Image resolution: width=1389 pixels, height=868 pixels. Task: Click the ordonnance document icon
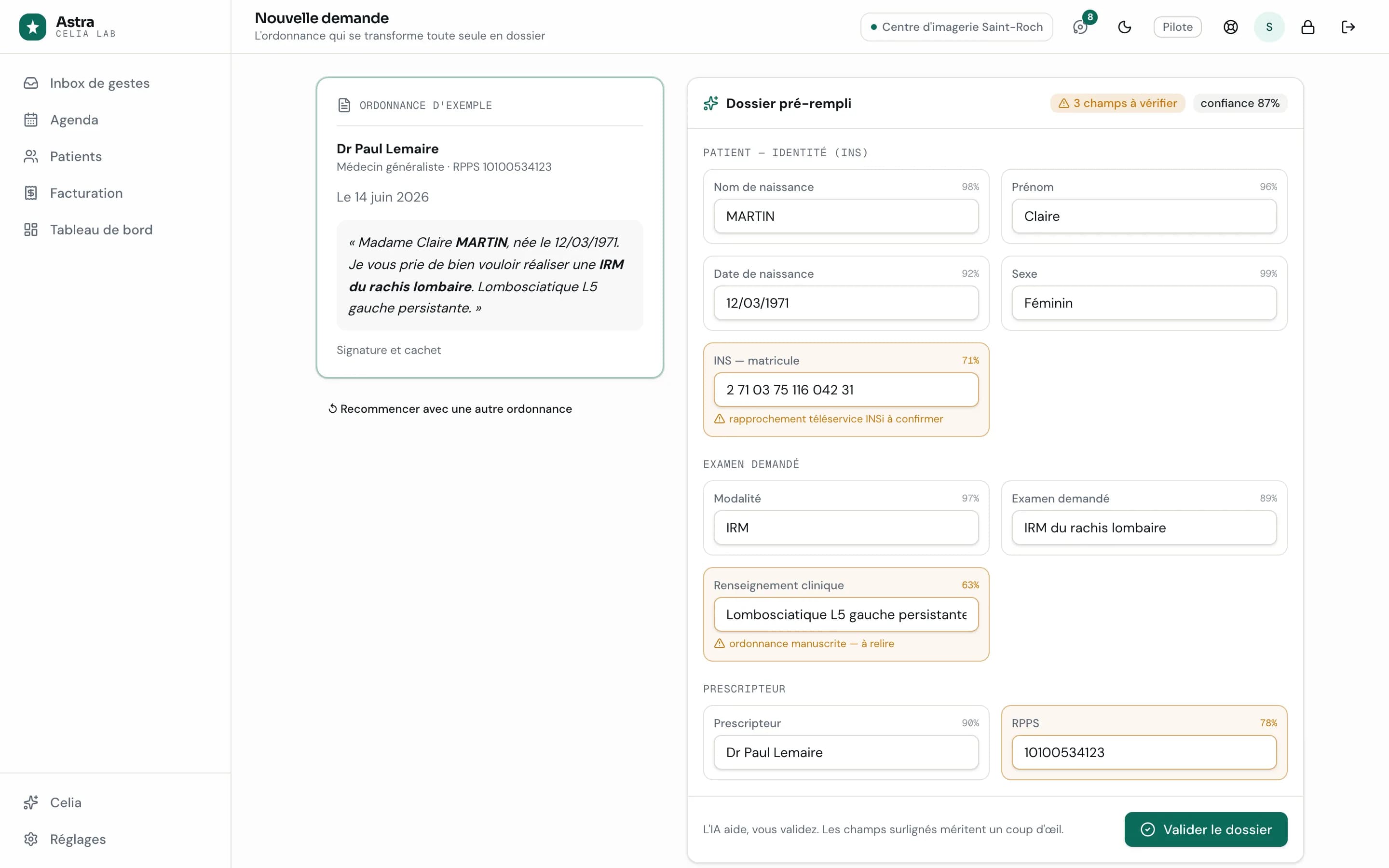pyautogui.click(x=344, y=105)
